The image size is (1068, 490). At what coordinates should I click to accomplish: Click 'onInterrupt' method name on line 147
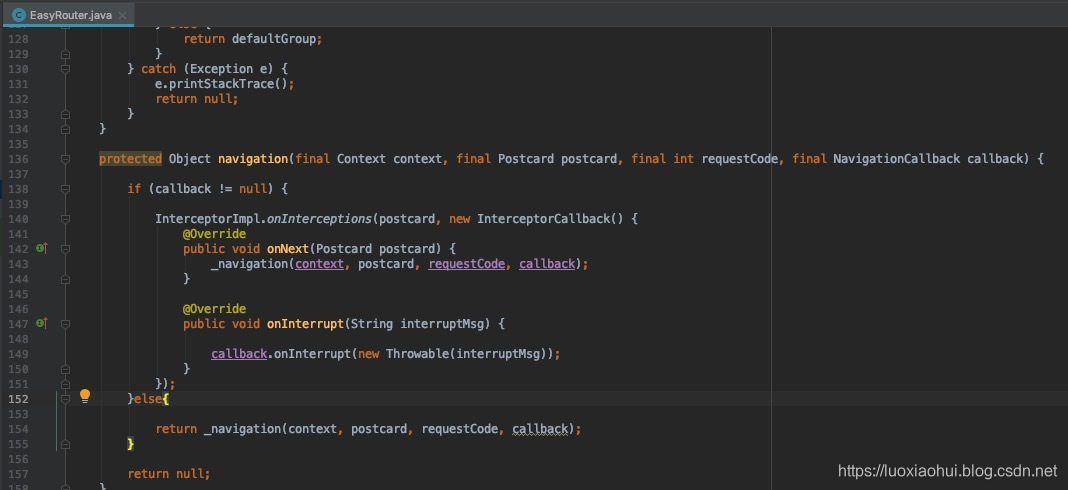pos(305,324)
